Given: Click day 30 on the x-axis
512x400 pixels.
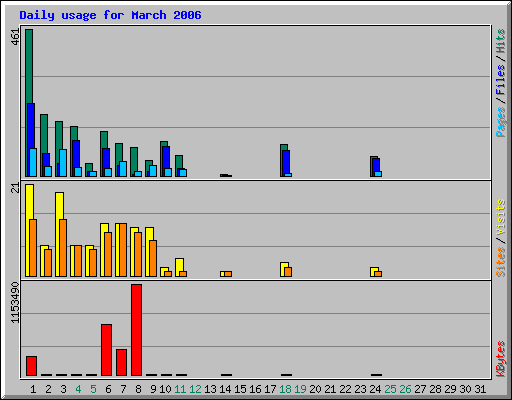Looking at the screenshot, I should [x=465, y=389].
